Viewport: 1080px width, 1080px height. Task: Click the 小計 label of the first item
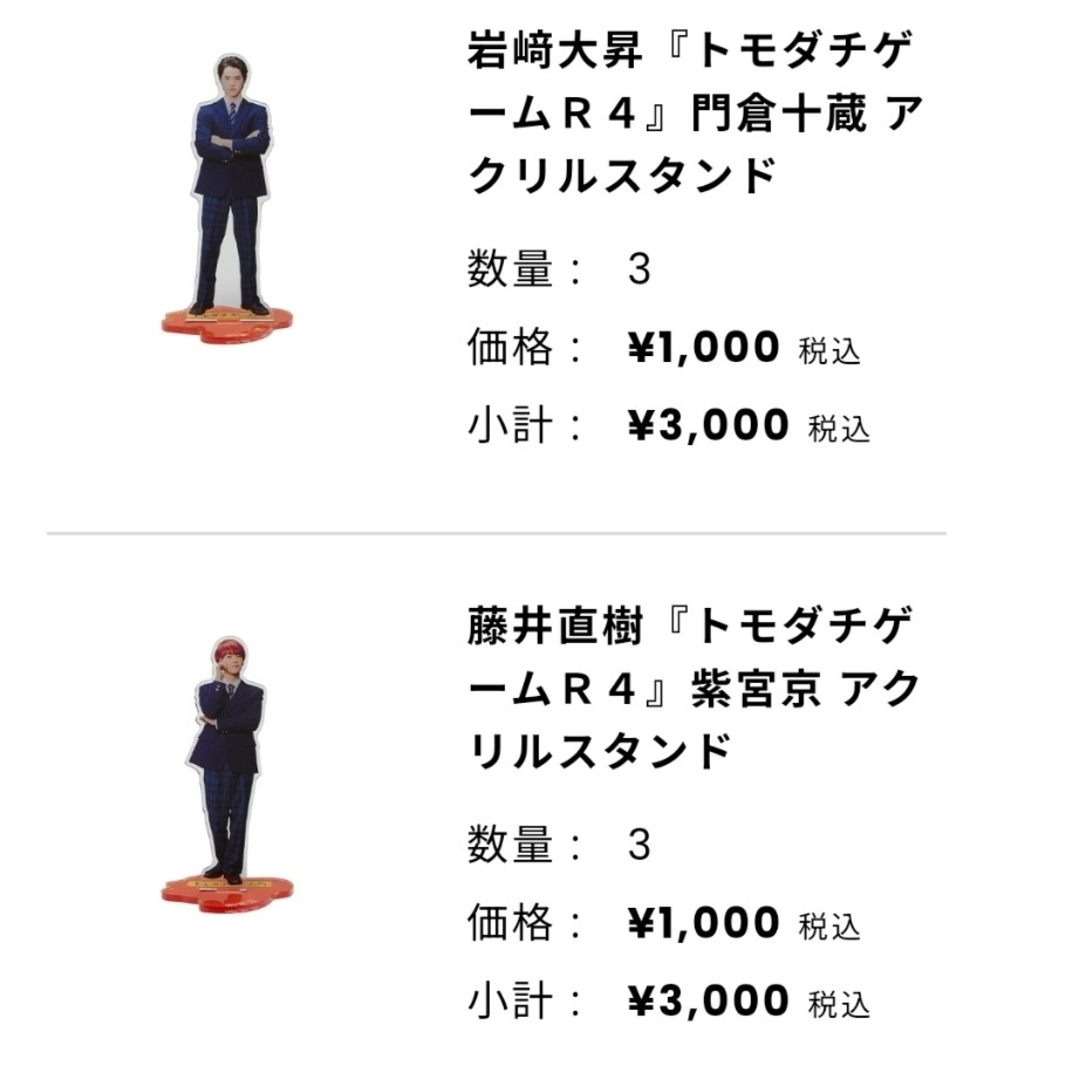(x=510, y=425)
